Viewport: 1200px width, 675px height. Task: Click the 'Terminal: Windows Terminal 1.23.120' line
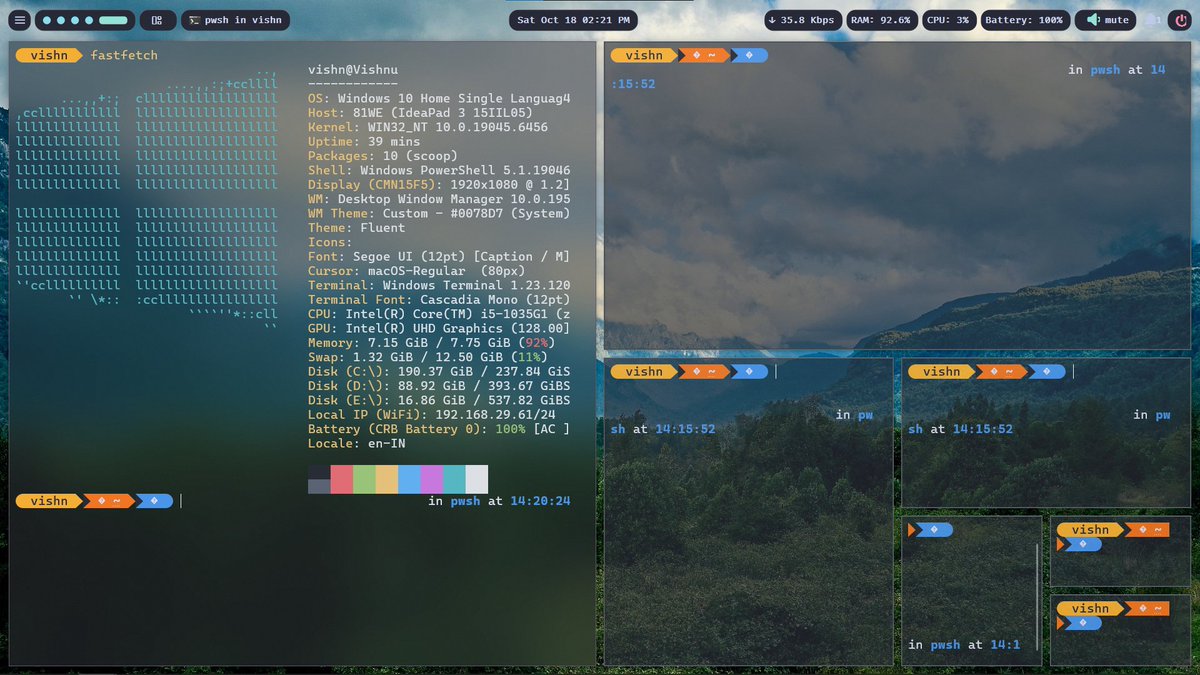tap(439, 285)
